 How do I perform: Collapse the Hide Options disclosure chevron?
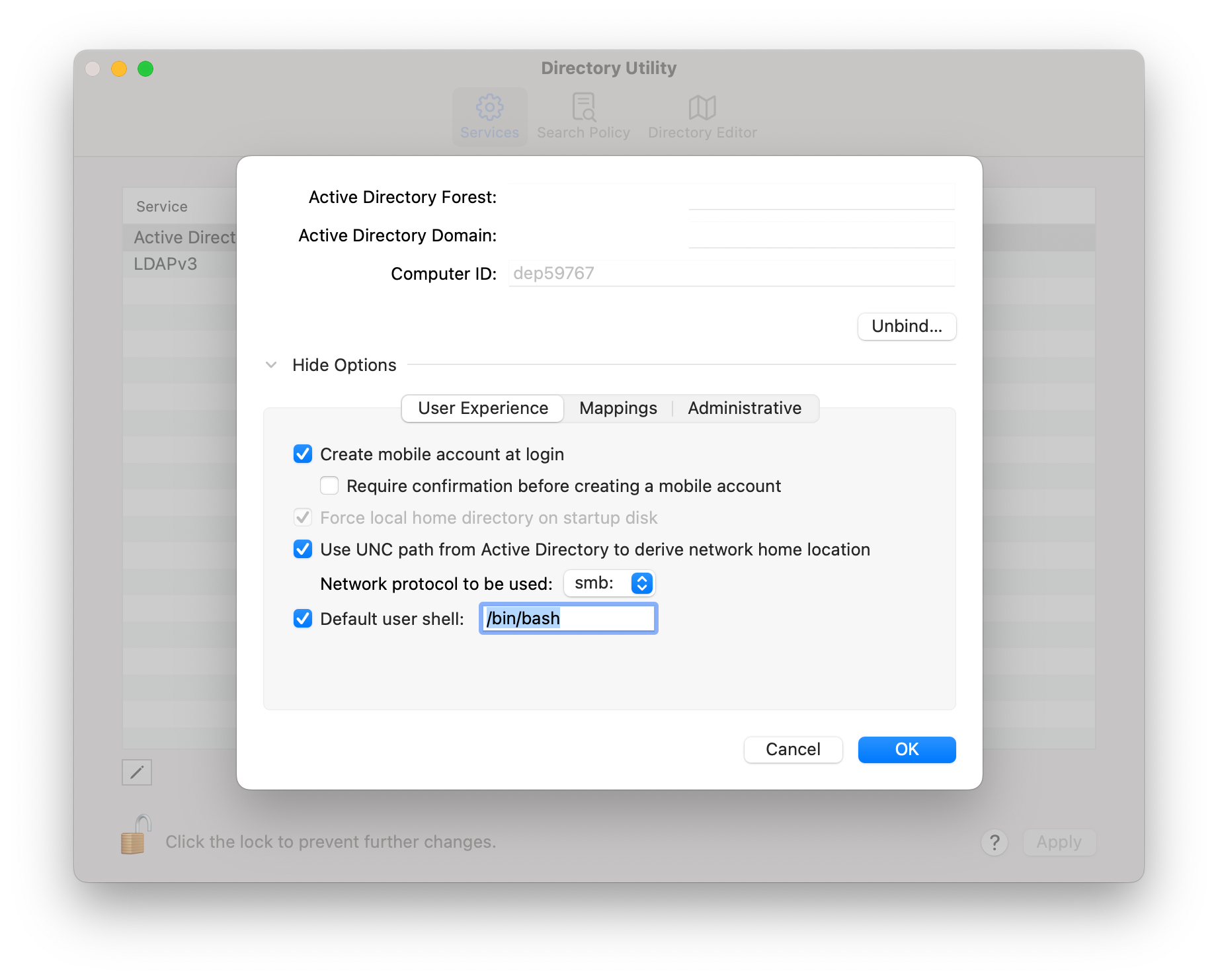coord(271,365)
